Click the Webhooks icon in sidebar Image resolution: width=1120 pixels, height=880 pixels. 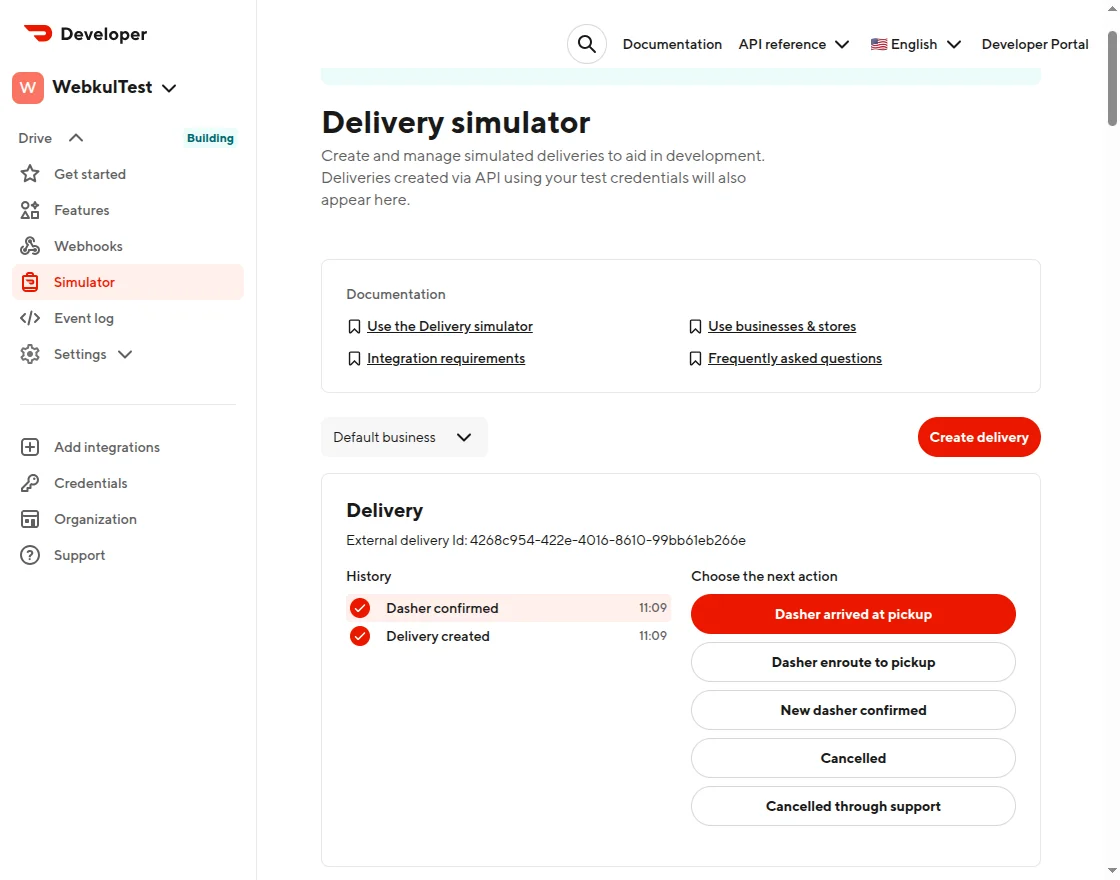30,246
